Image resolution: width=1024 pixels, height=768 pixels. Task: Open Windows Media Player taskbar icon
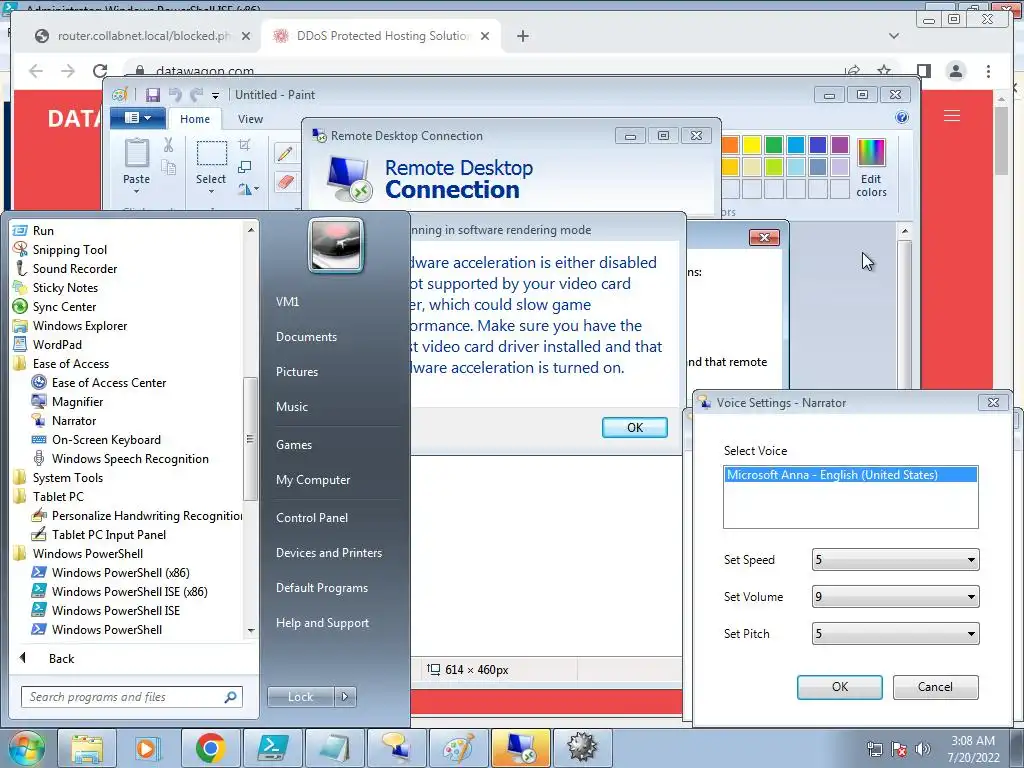(147, 748)
